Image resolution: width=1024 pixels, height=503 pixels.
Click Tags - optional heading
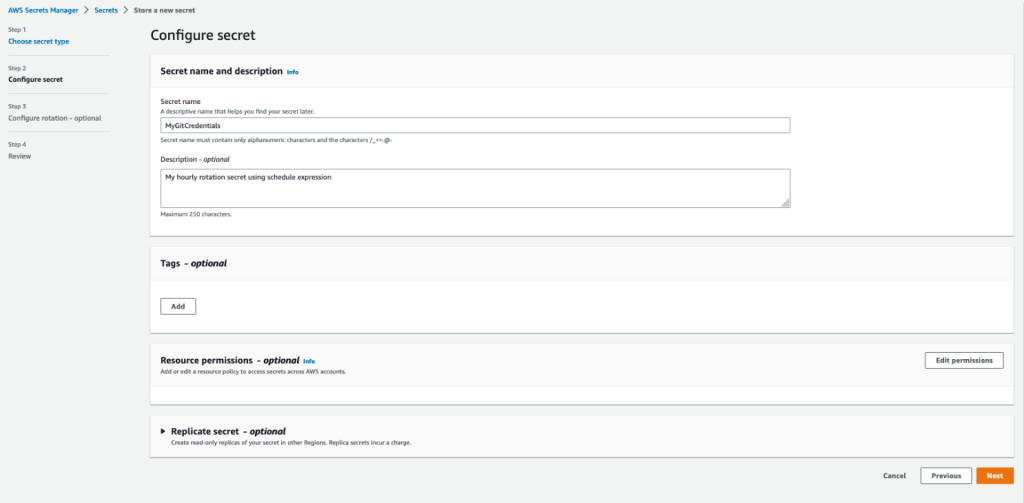193,264
